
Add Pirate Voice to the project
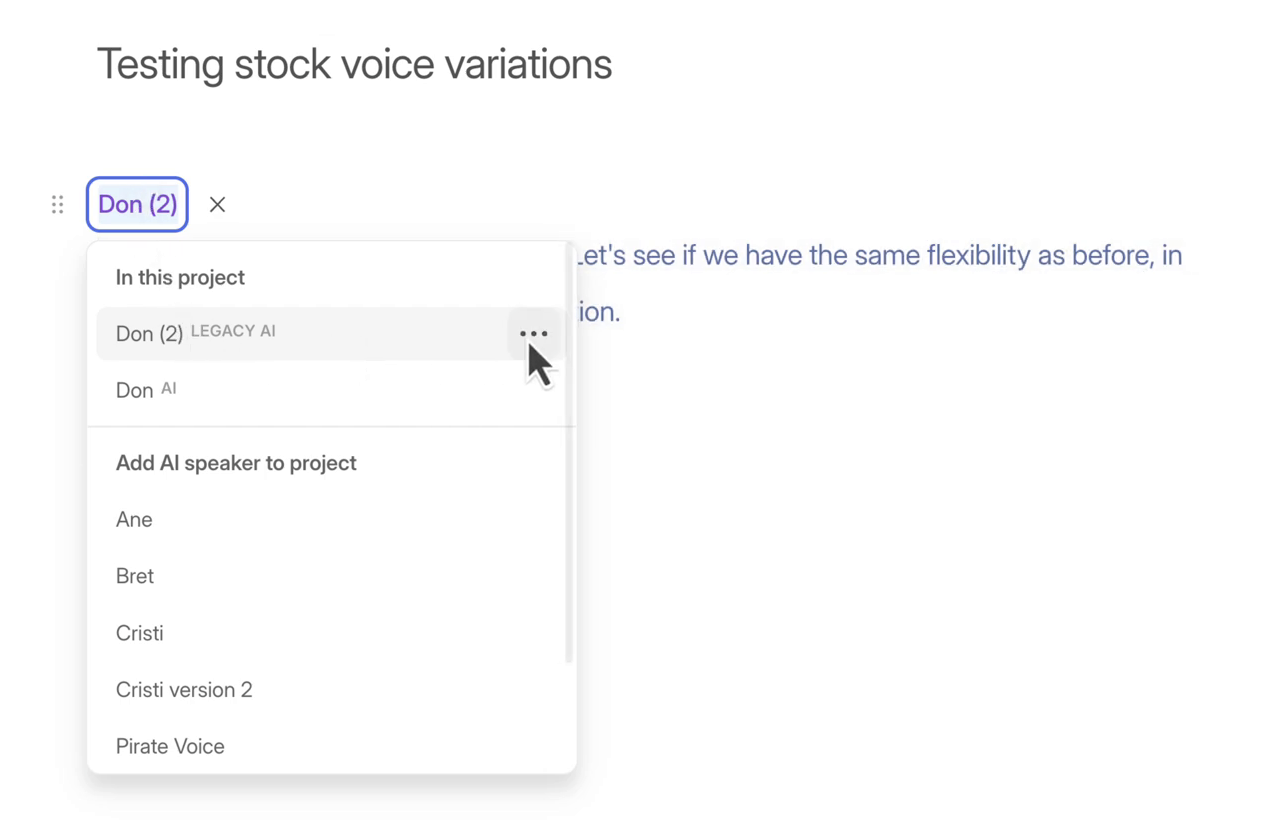tap(170, 746)
